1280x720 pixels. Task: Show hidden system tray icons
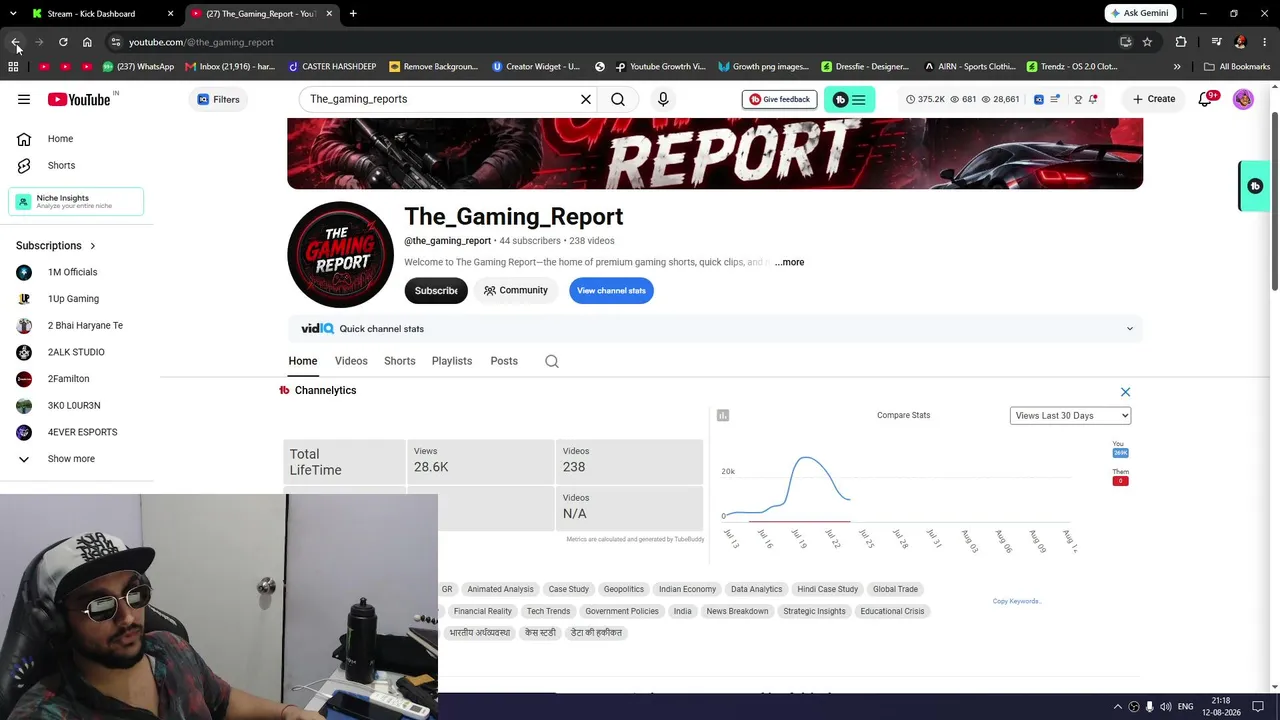(1118, 707)
